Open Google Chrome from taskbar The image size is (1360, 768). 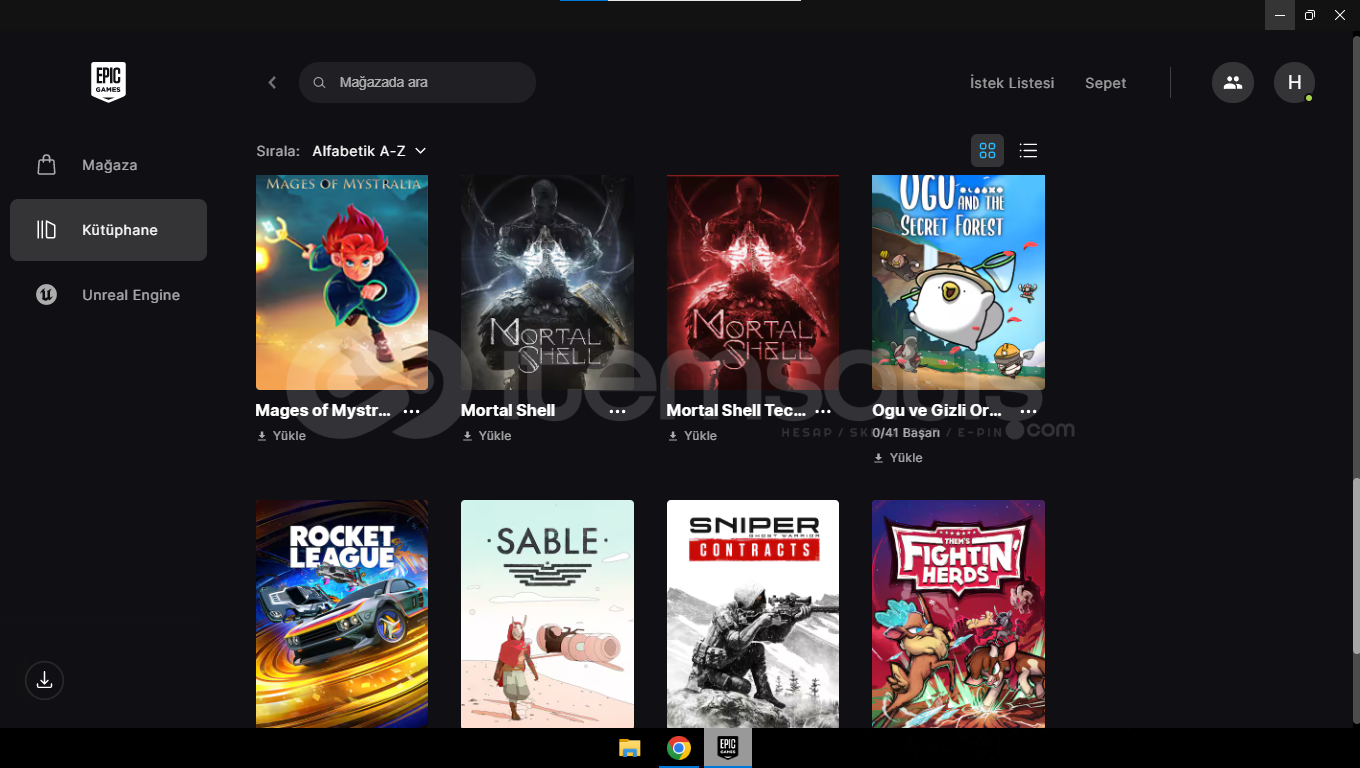pos(679,748)
